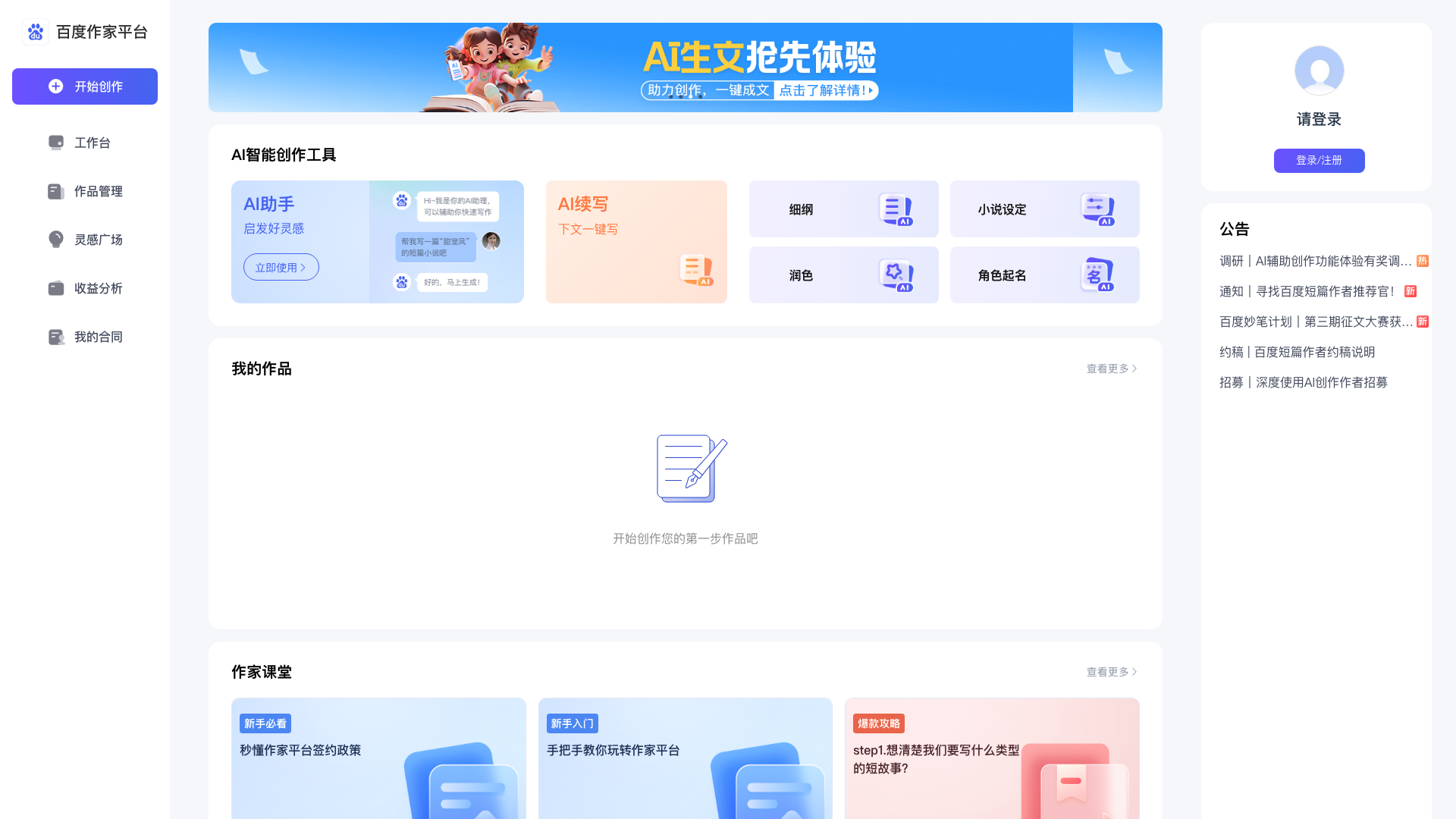
Task: Click 点击了解详情 on the banner
Action: tap(826, 90)
